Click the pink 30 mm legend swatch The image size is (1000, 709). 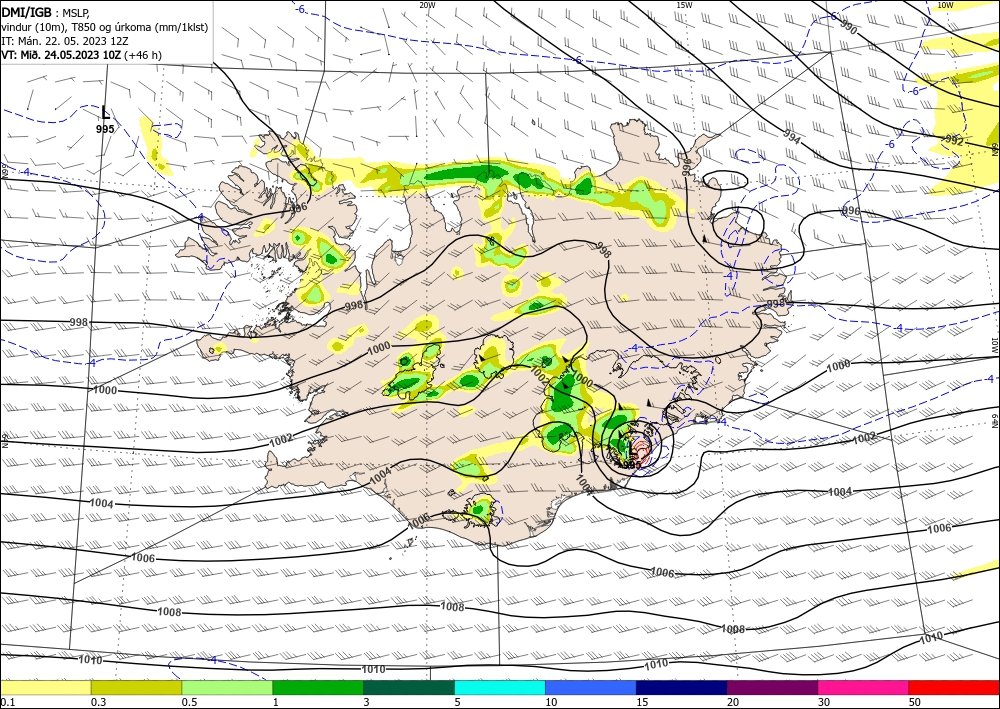tap(864, 687)
